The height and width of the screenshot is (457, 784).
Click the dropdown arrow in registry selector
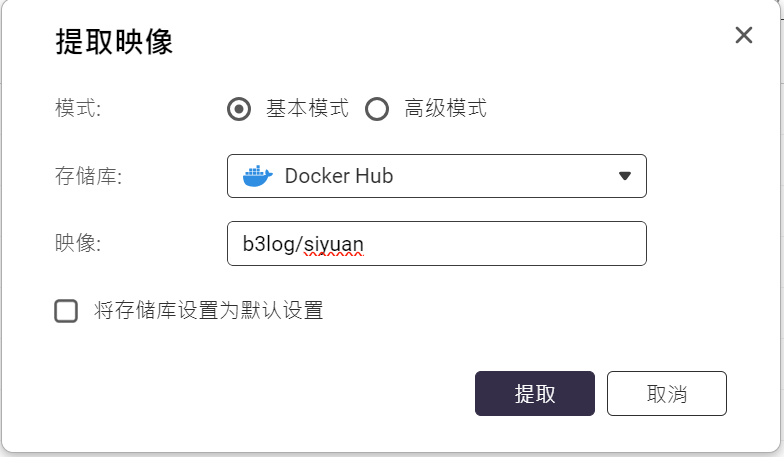click(625, 176)
